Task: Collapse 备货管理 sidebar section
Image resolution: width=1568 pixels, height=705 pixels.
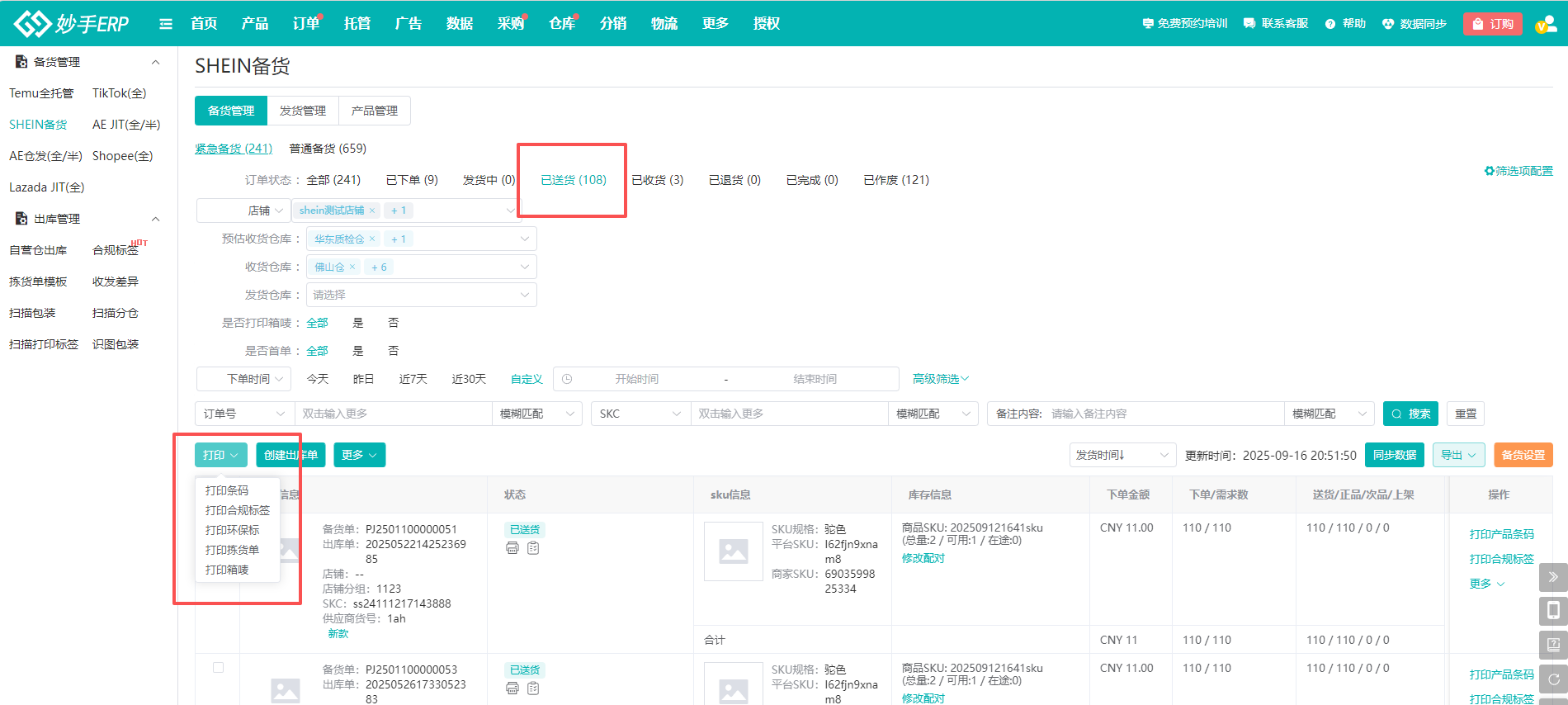Action: coord(155,62)
